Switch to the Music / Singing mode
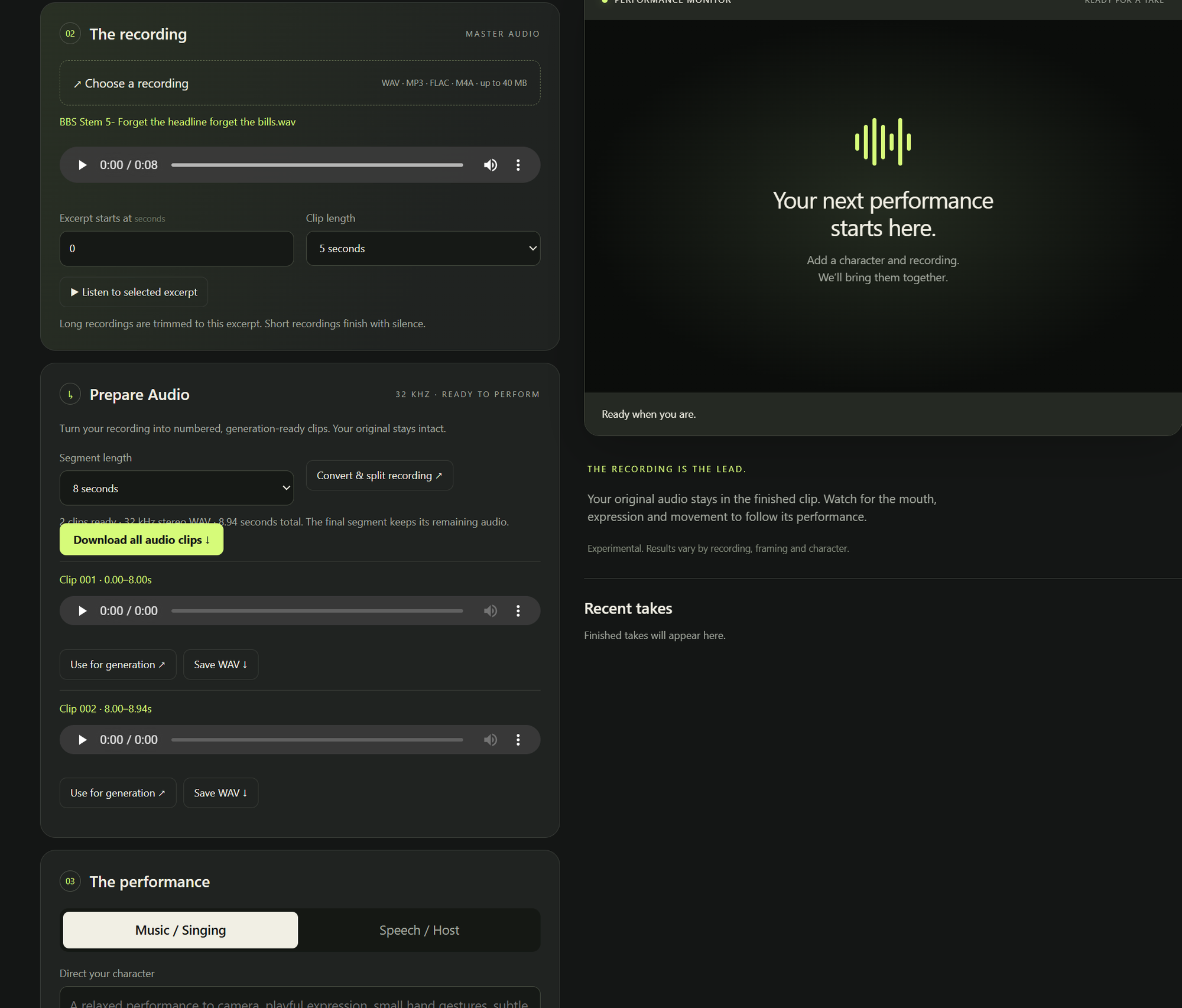This screenshot has width=1182, height=1008. (x=180, y=930)
